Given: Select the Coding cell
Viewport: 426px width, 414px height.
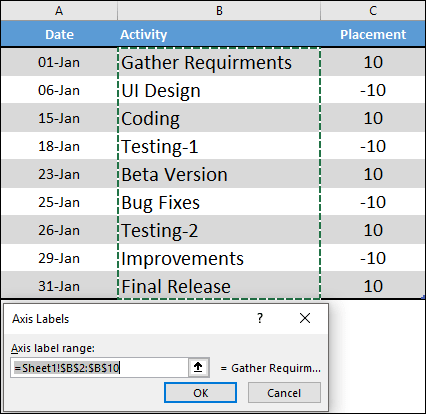Looking at the screenshot, I should [x=219, y=118].
